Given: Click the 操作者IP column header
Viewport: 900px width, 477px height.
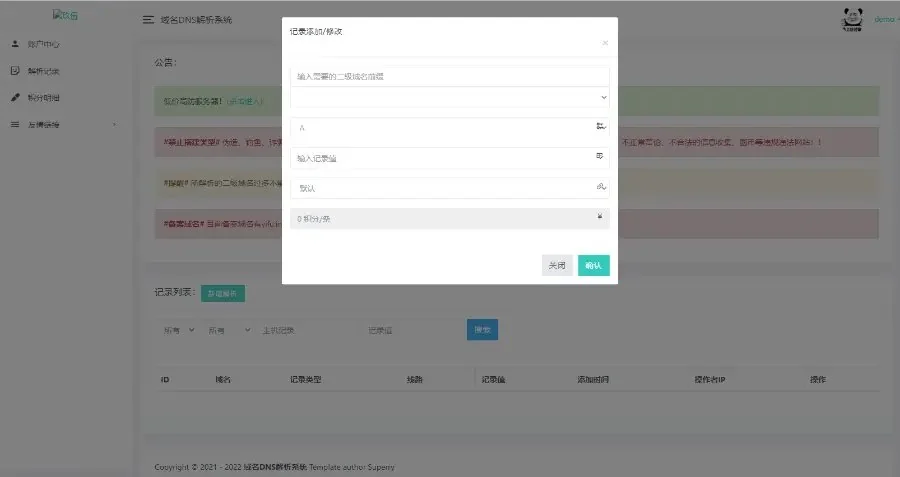Looking at the screenshot, I should click(x=709, y=379).
